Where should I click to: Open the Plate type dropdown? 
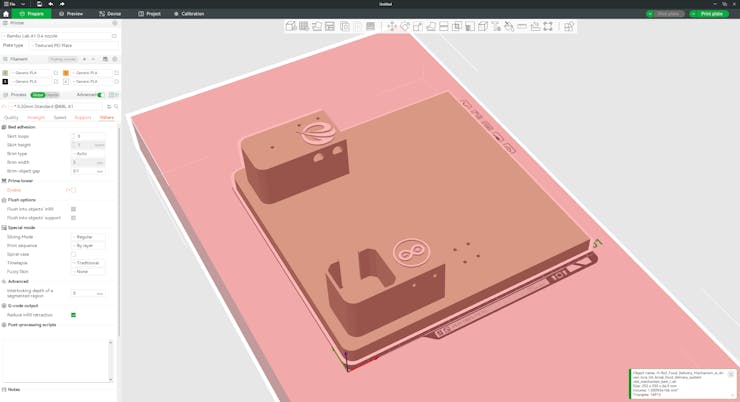tap(75, 45)
